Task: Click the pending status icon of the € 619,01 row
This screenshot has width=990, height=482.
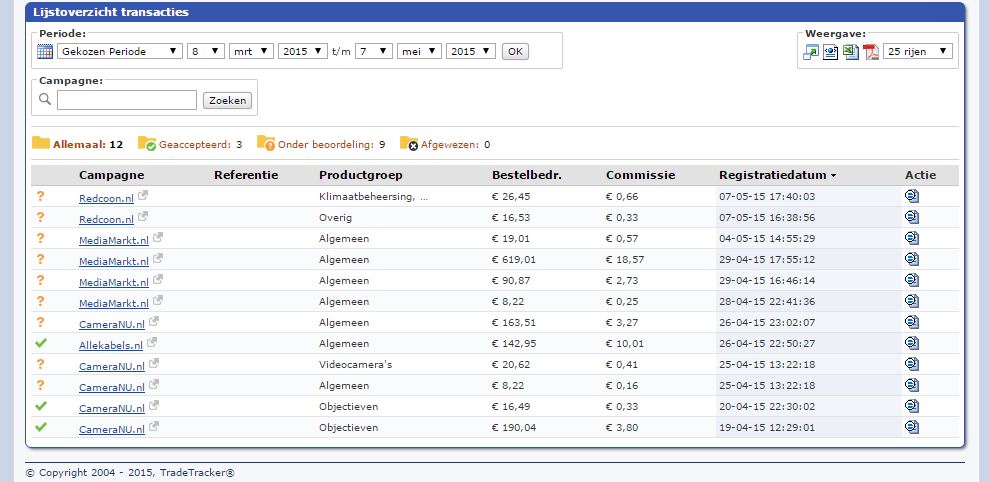Action: click(x=40, y=259)
